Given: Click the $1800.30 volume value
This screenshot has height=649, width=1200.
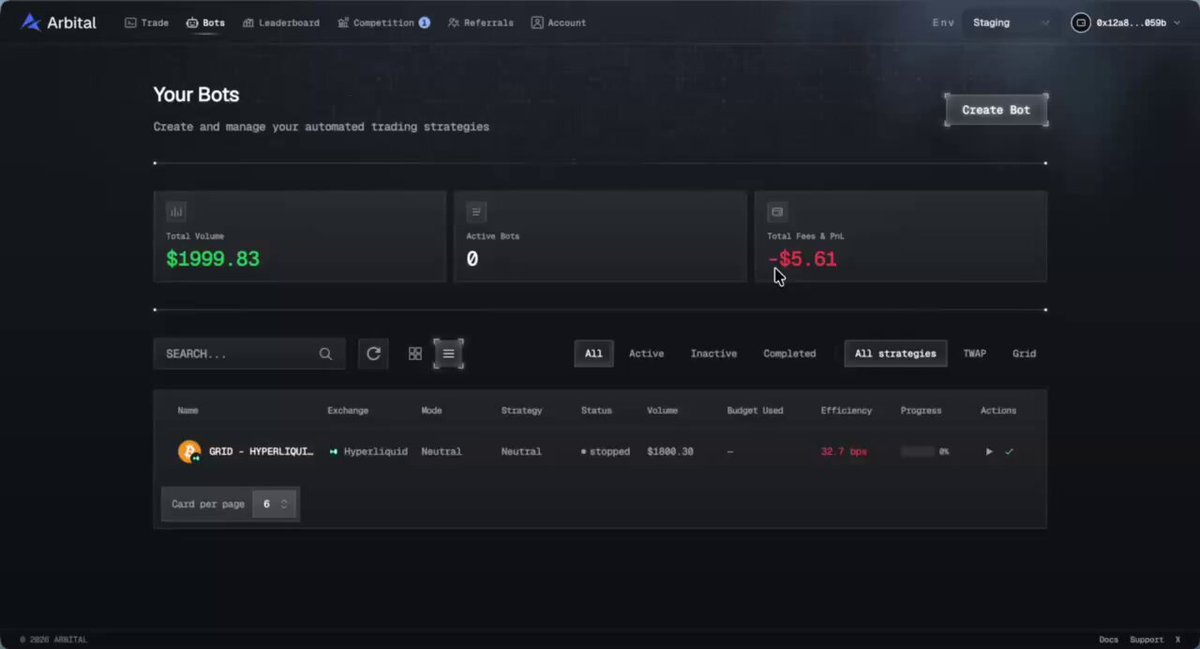Looking at the screenshot, I should 670,452.
